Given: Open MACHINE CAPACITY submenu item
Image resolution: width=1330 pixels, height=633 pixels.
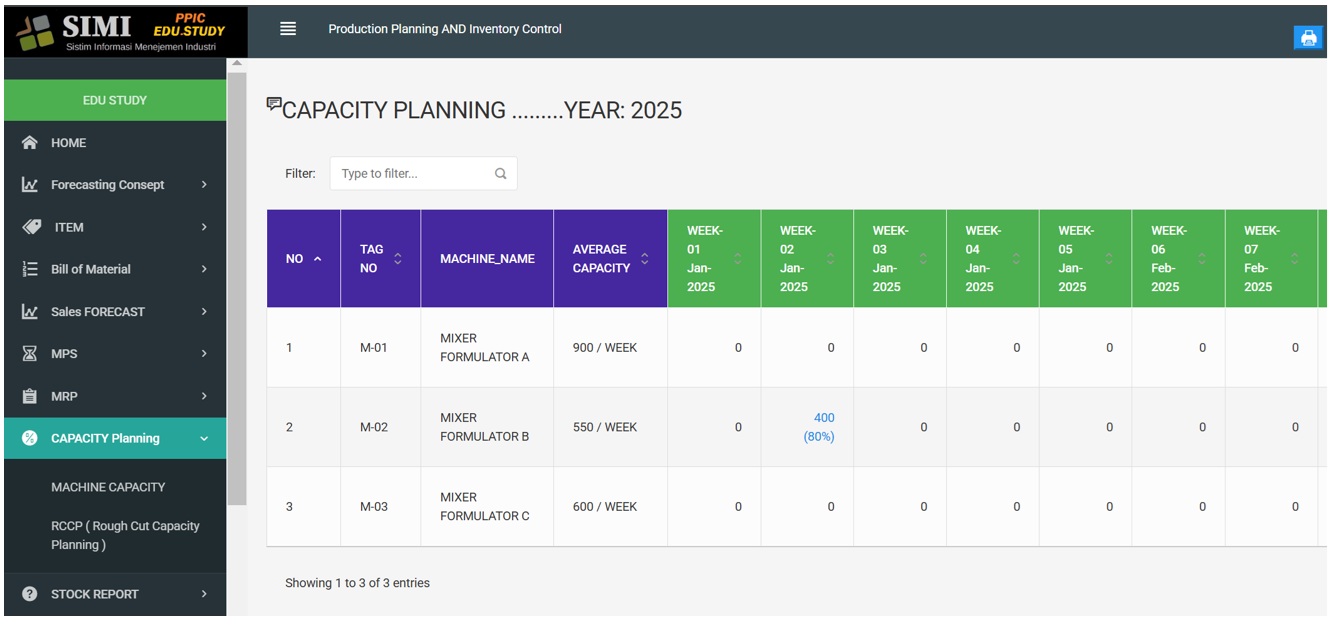Looking at the screenshot, I should pyautogui.click(x=108, y=487).
